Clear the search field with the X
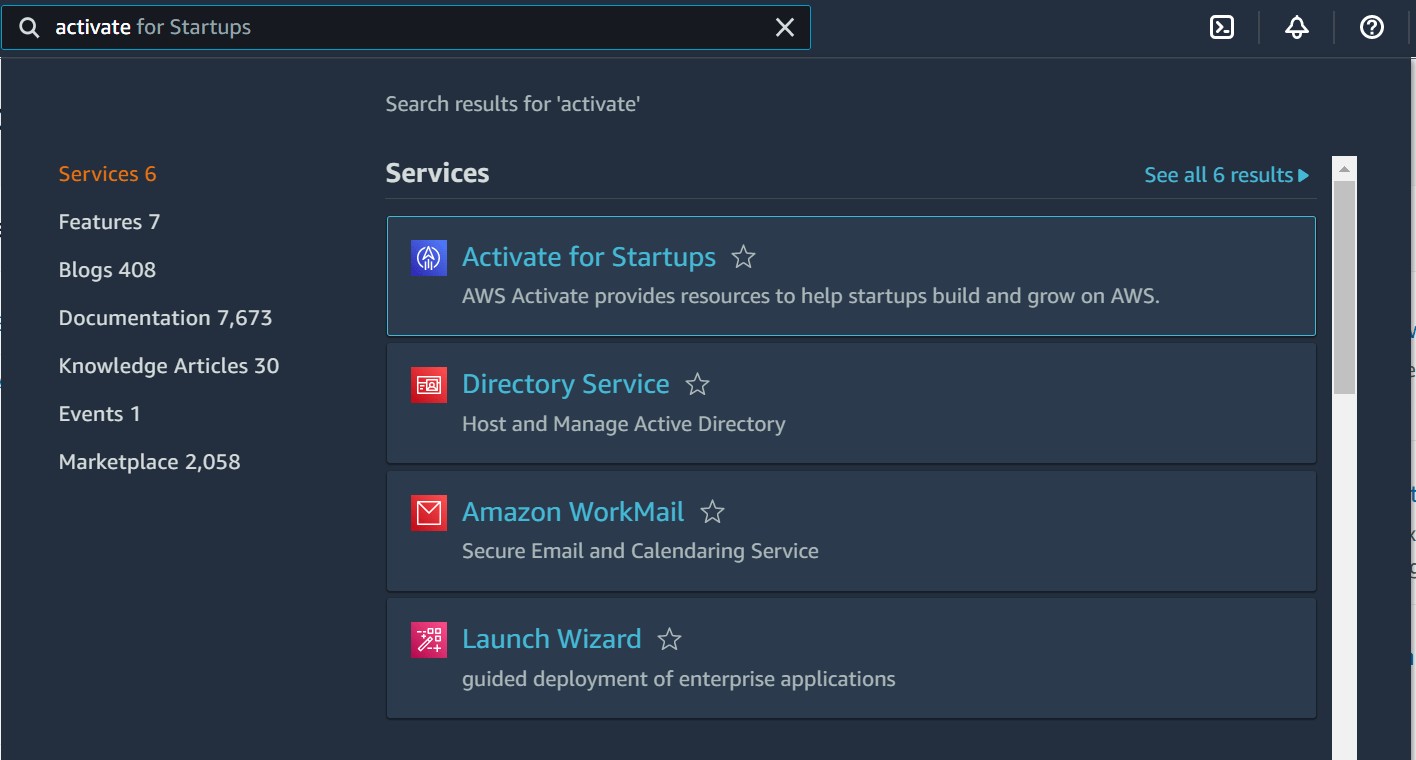1416x760 pixels. click(786, 27)
